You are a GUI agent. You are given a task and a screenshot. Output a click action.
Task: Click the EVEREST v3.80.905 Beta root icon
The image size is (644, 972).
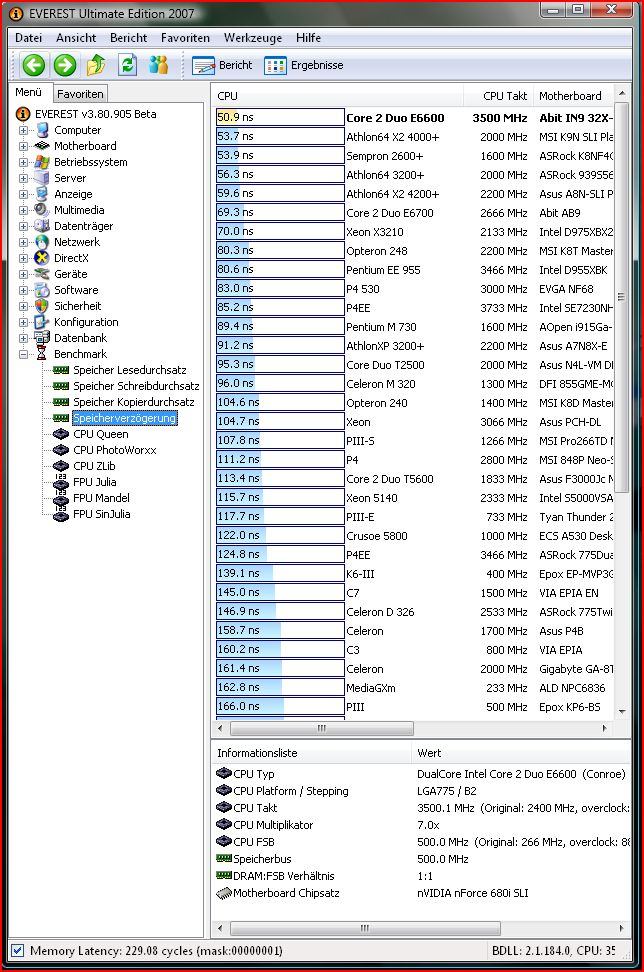(x=23, y=114)
